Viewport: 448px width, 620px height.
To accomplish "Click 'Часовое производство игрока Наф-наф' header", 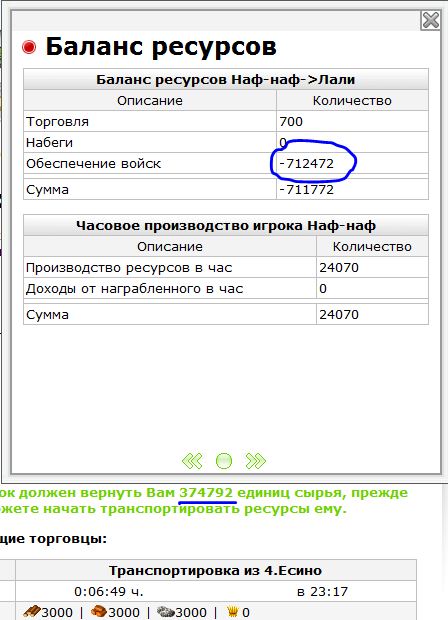I will coord(226,226).
